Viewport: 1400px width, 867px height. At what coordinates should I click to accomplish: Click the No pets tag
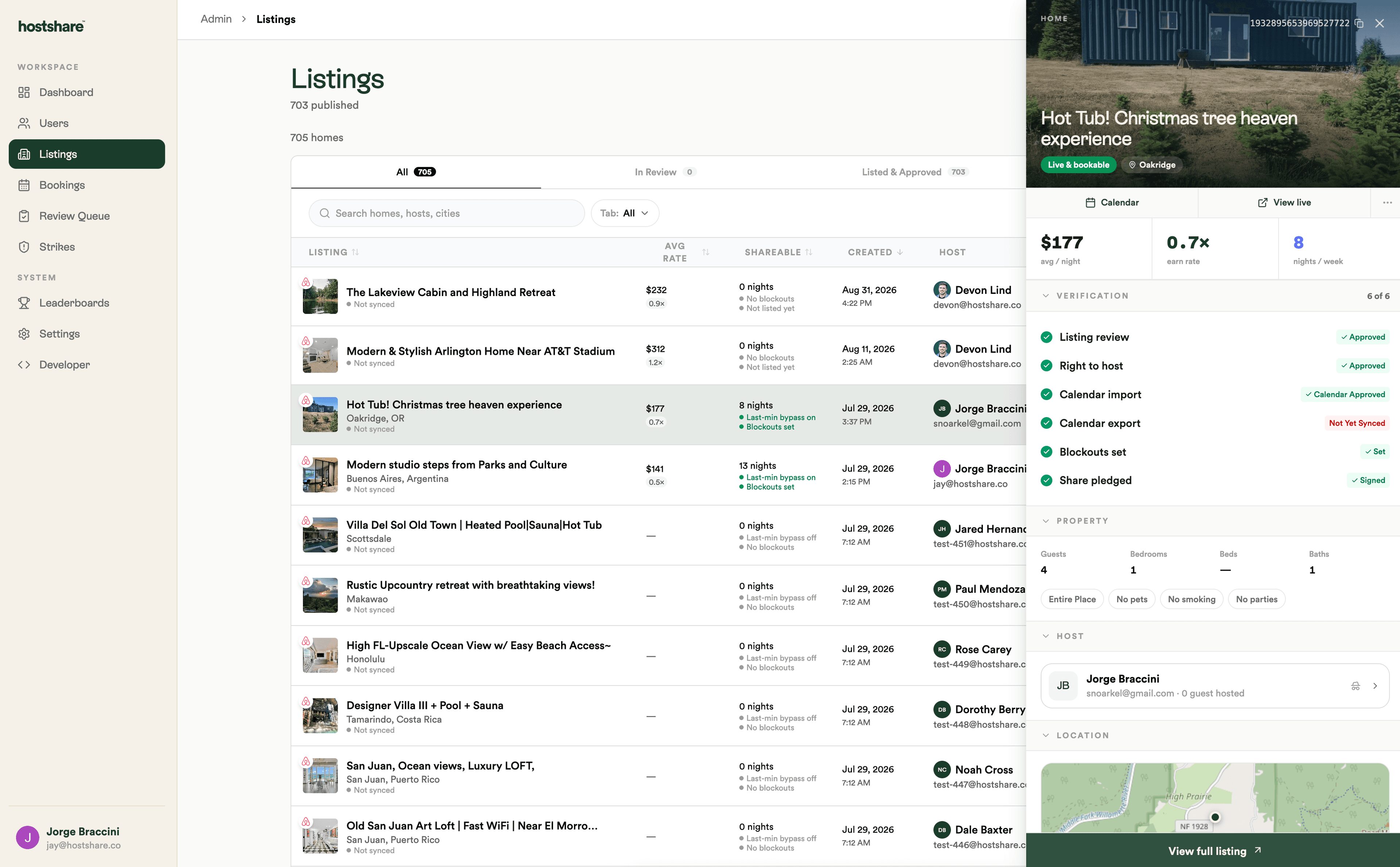[1132, 599]
